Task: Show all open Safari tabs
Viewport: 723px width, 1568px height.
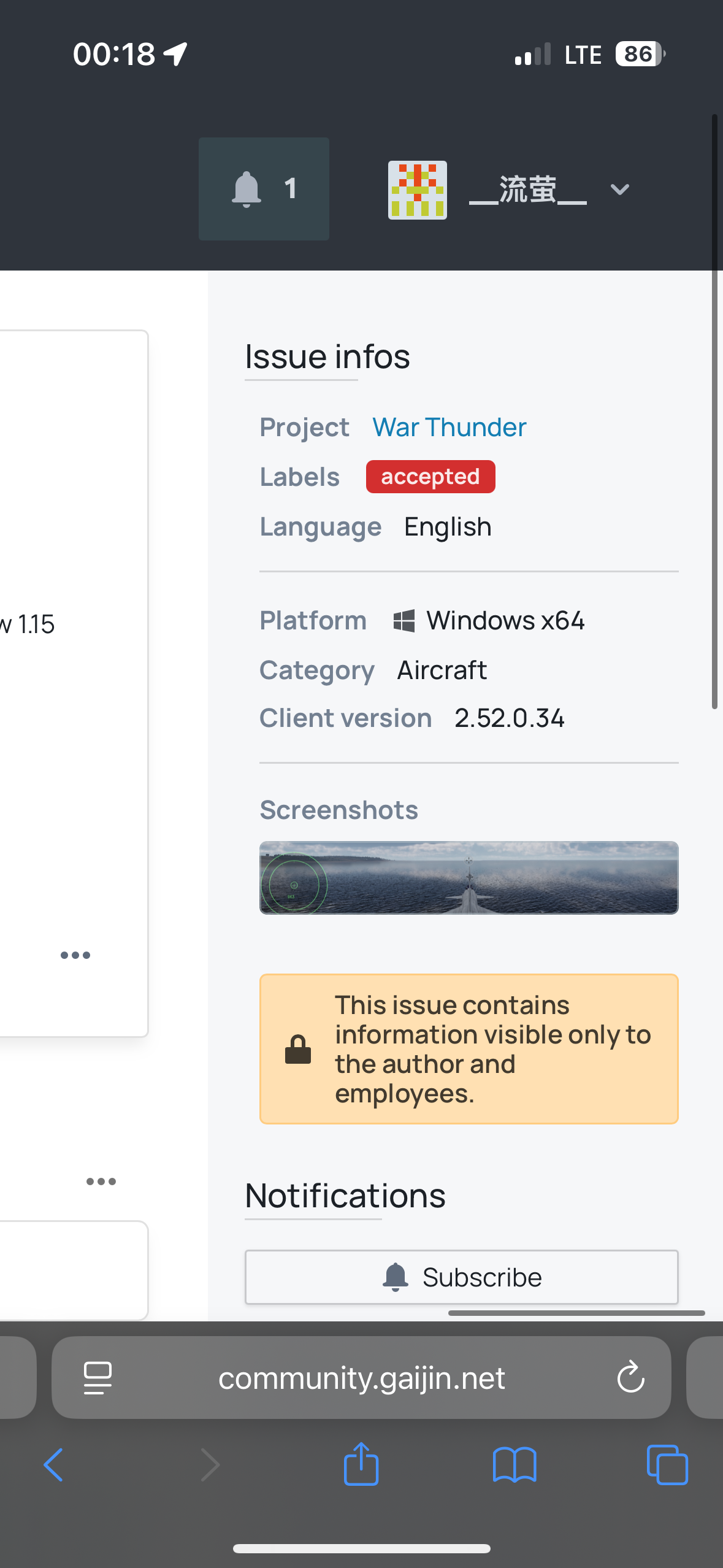Action: coord(667,1465)
